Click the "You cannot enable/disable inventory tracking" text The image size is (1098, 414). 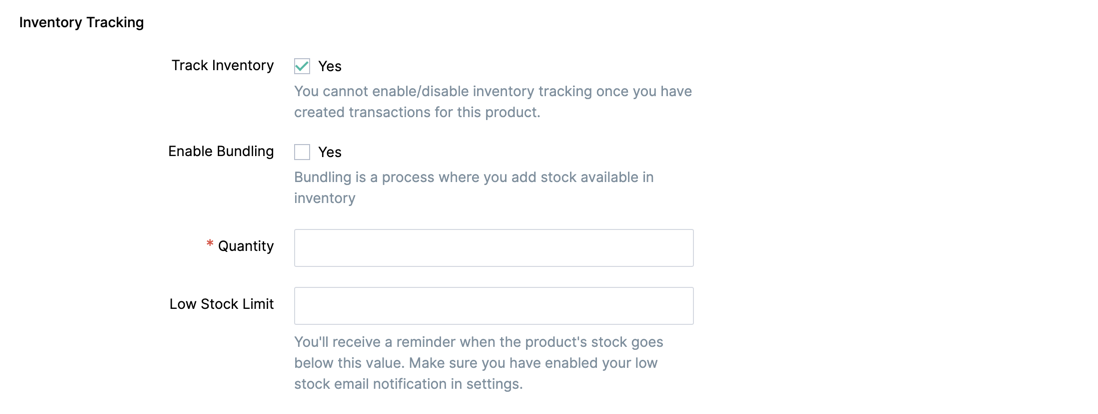(x=492, y=91)
